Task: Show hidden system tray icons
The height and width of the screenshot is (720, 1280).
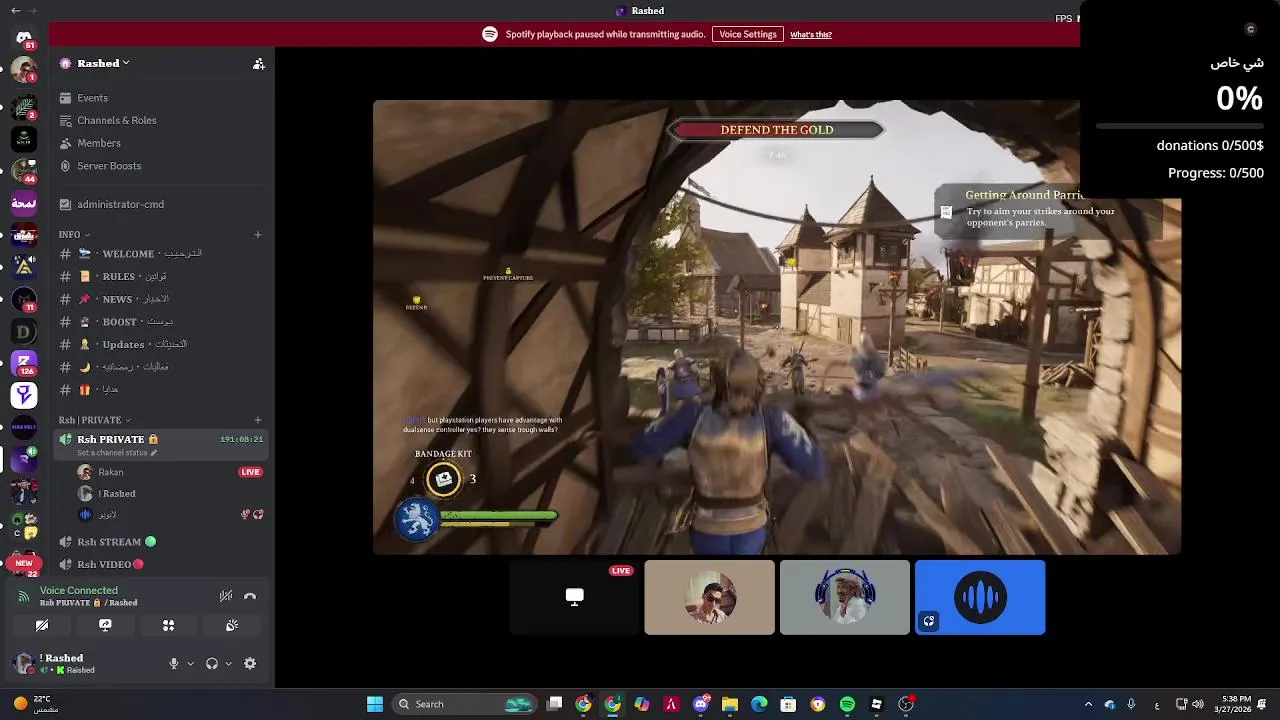Action: click(x=1088, y=704)
